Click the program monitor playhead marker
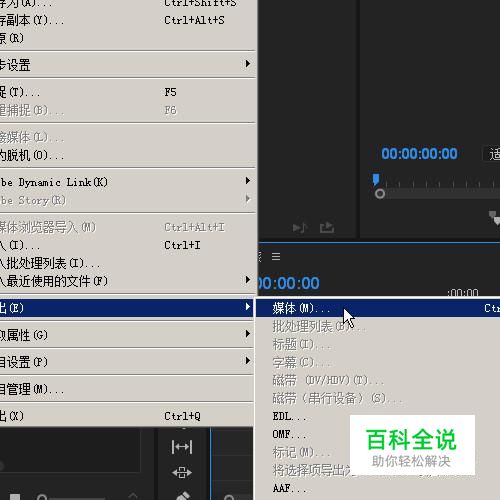This screenshot has height=500, width=500. 376,179
